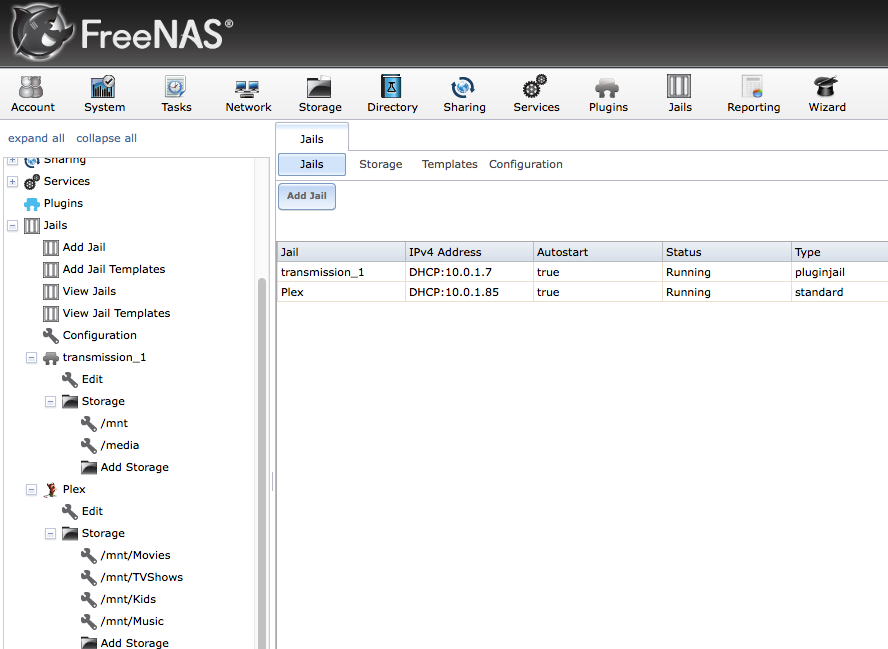Sort by IPv4 Address column header

click(x=469, y=252)
